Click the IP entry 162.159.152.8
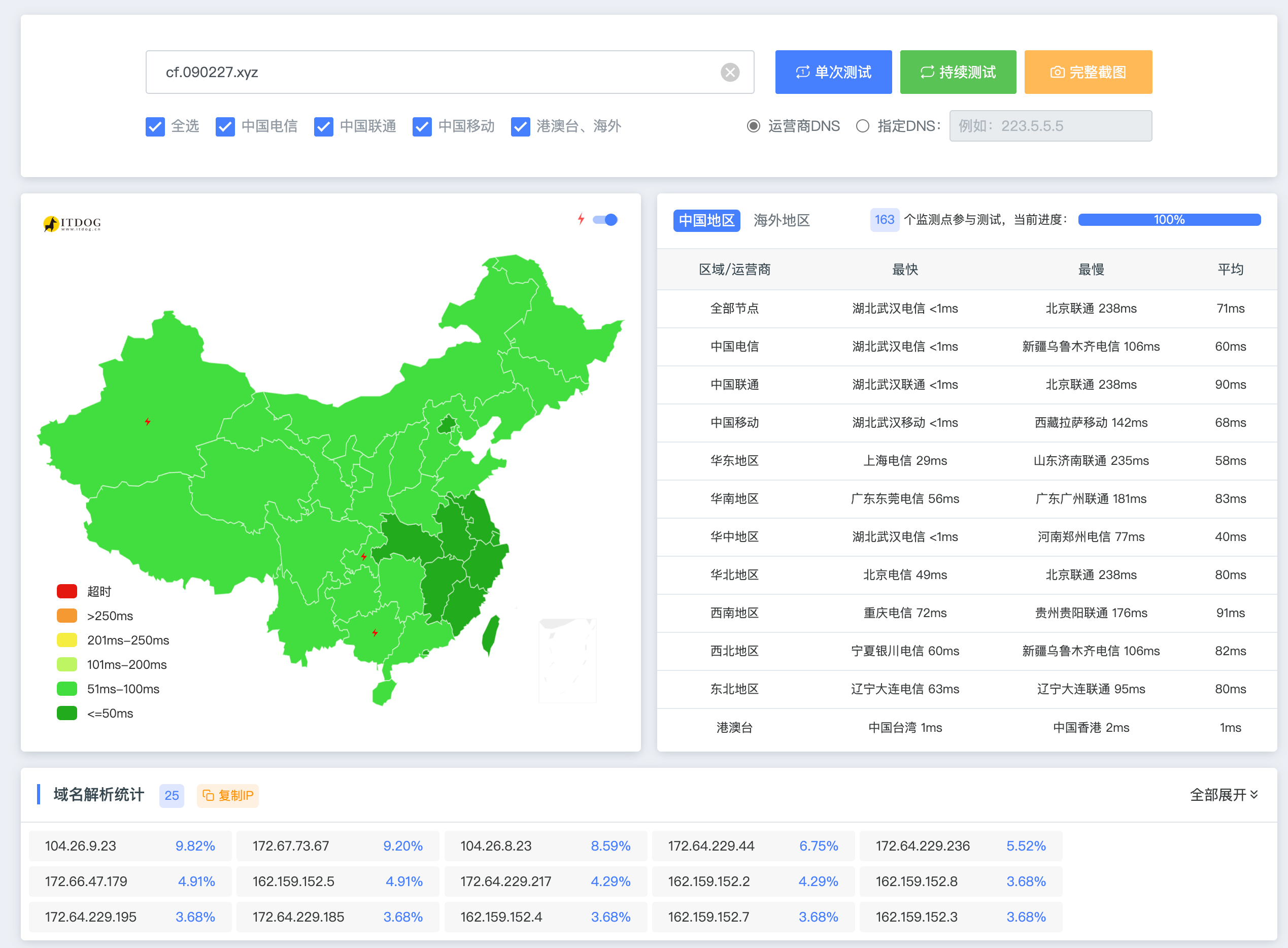The height and width of the screenshot is (948, 1288). tap(961, 882)
